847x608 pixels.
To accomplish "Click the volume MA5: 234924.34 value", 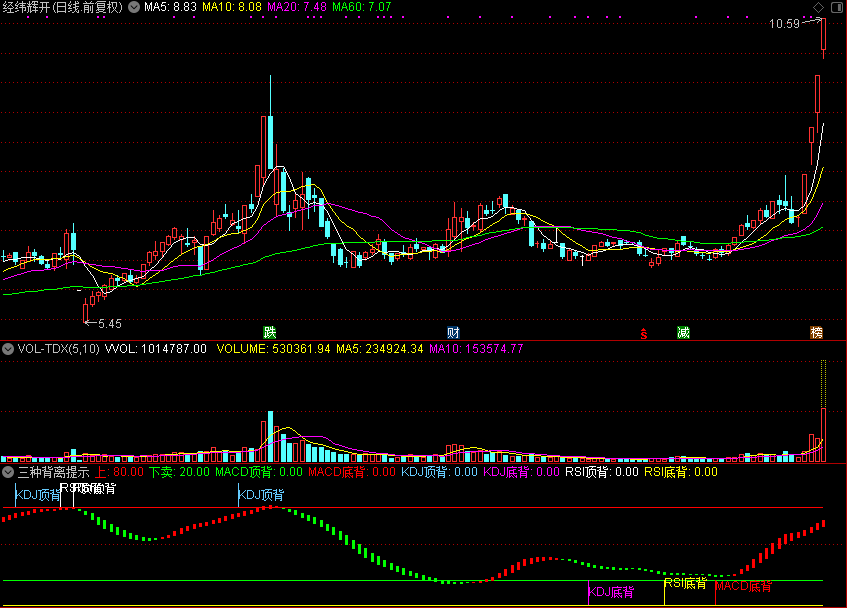I will point(380,349).
